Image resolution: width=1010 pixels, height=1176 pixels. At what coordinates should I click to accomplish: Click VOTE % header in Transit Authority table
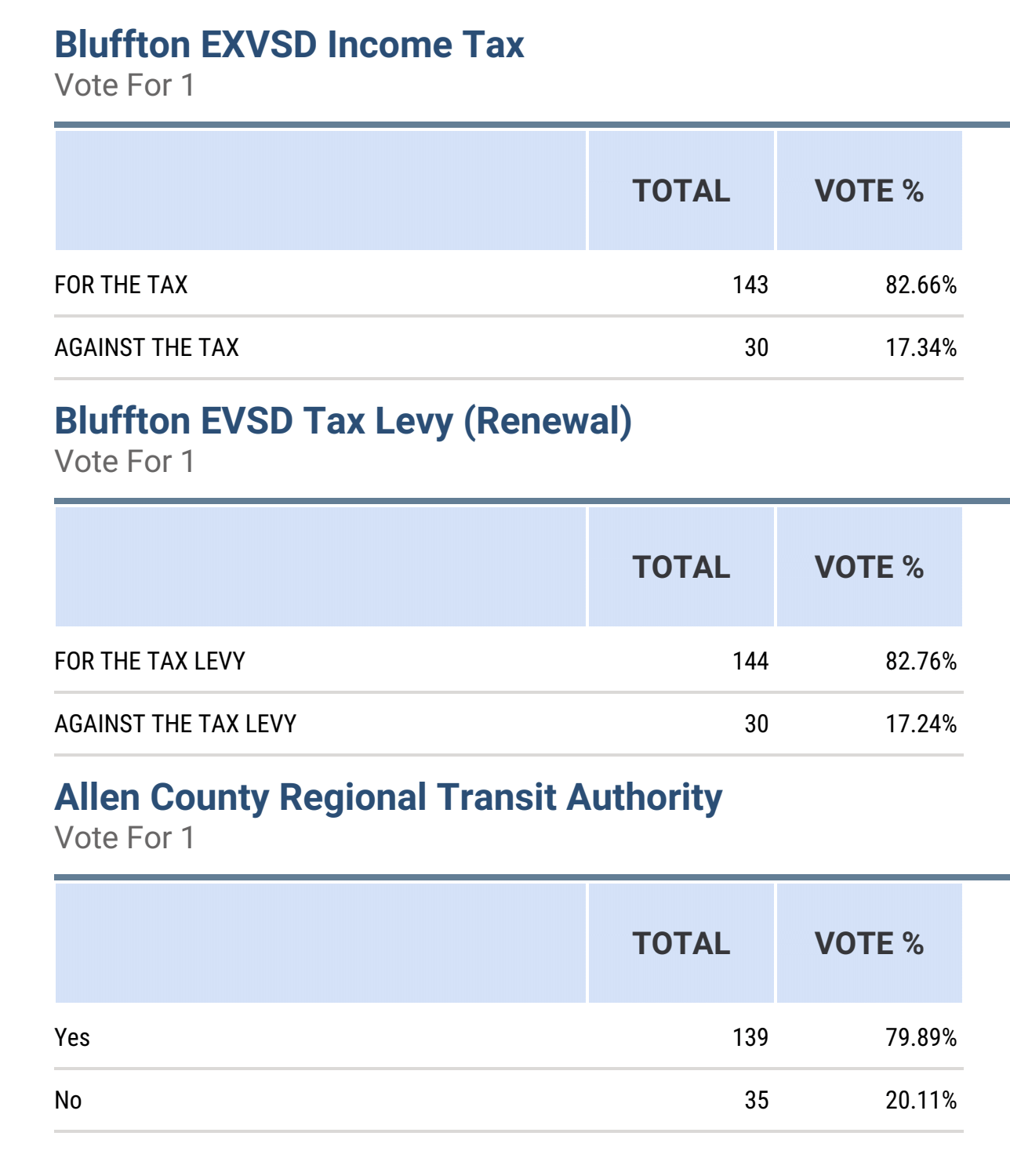coord(870,943)
